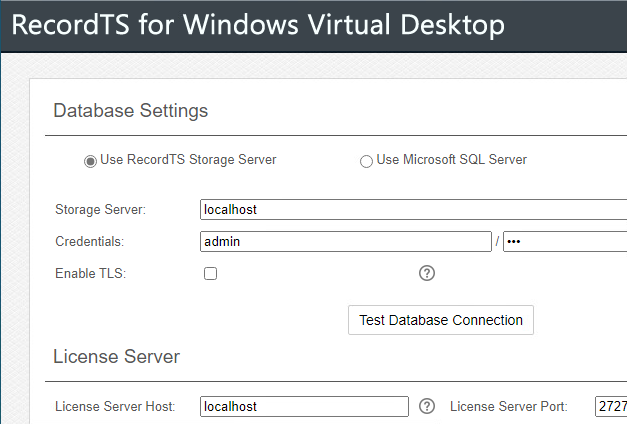The height and width of the screenshot is (424, 627).
Task: Click the License Server Host input field
Action: [x=304, y=406]
